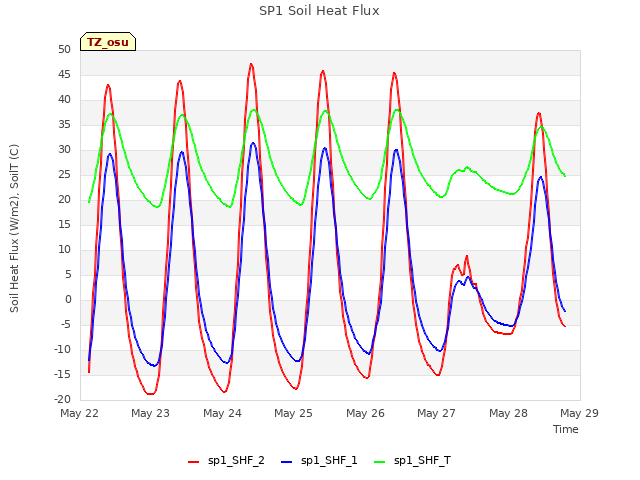Click the highest red peak on May 24
Image resolution: width=640 pixels, height=480 pixels.
click(x=251, y=64)
